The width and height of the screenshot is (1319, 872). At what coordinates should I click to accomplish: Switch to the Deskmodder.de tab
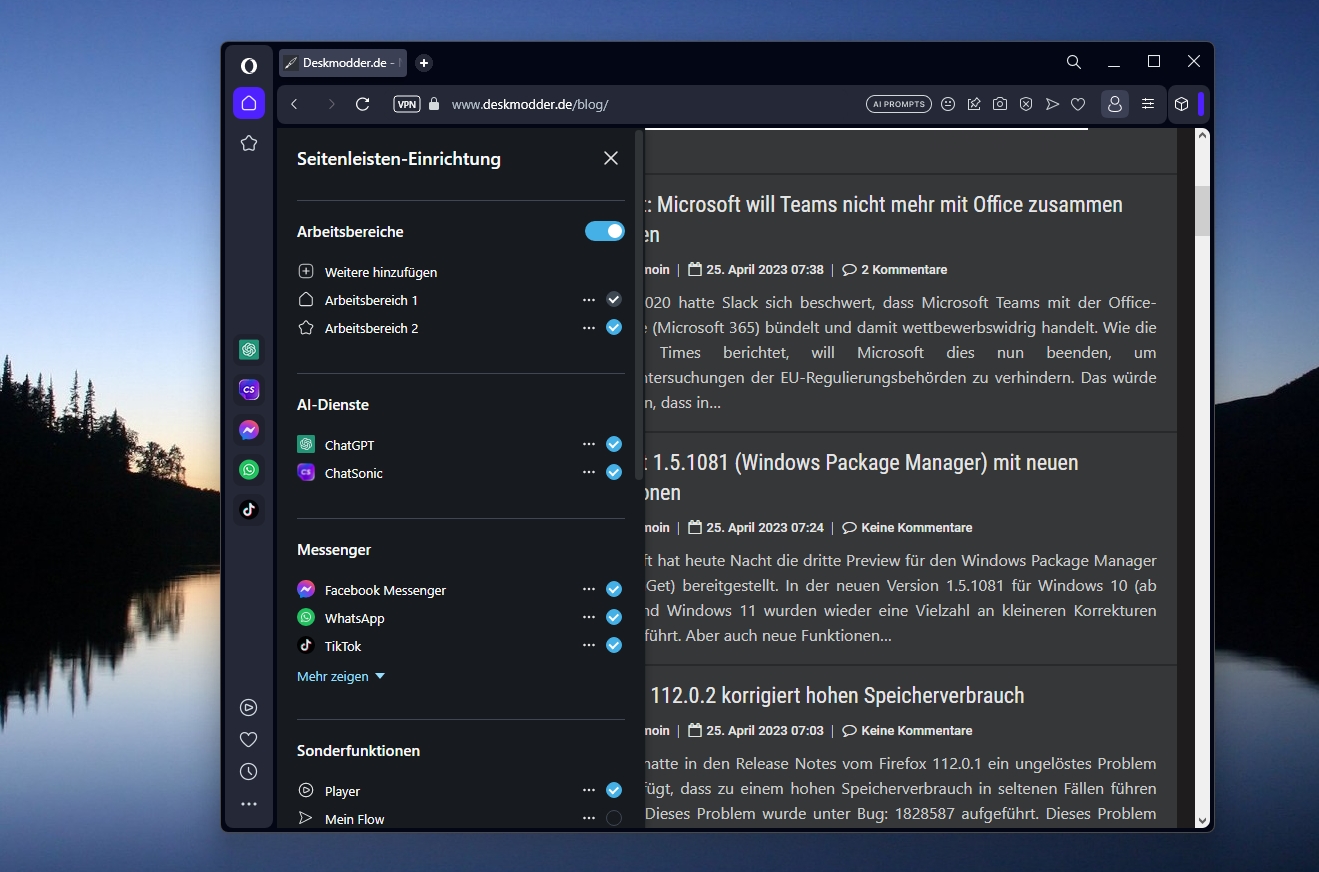[x=343, y=63]
